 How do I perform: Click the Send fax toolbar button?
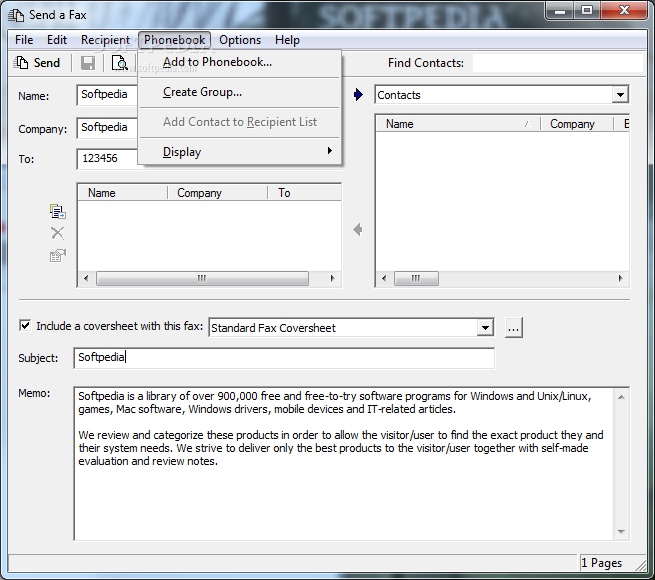[x=37, y=63]
